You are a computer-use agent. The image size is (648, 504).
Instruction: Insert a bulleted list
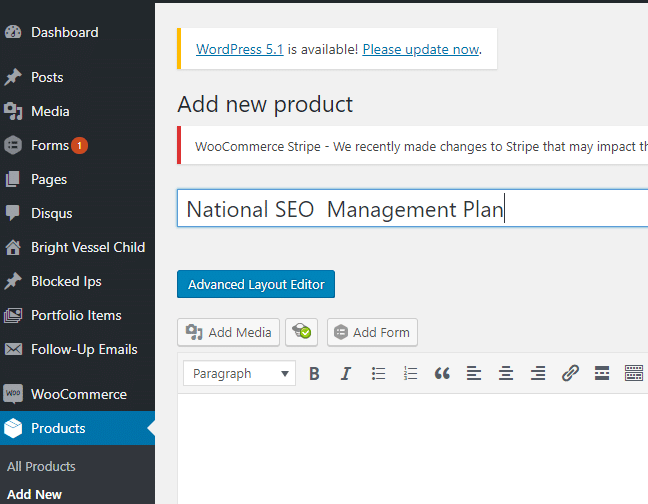coord(378,374)
